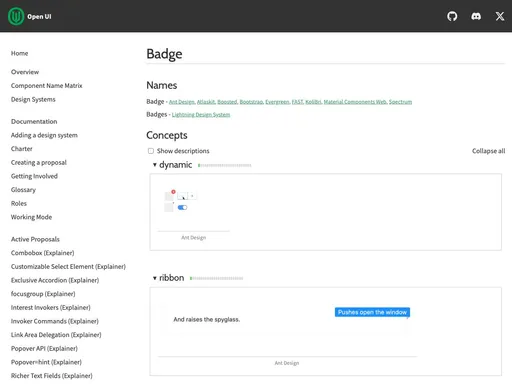The height and width of the screenshot is (384, 512).
Task: Open the X (Twitter) icon in header
Action: (500, 16)
